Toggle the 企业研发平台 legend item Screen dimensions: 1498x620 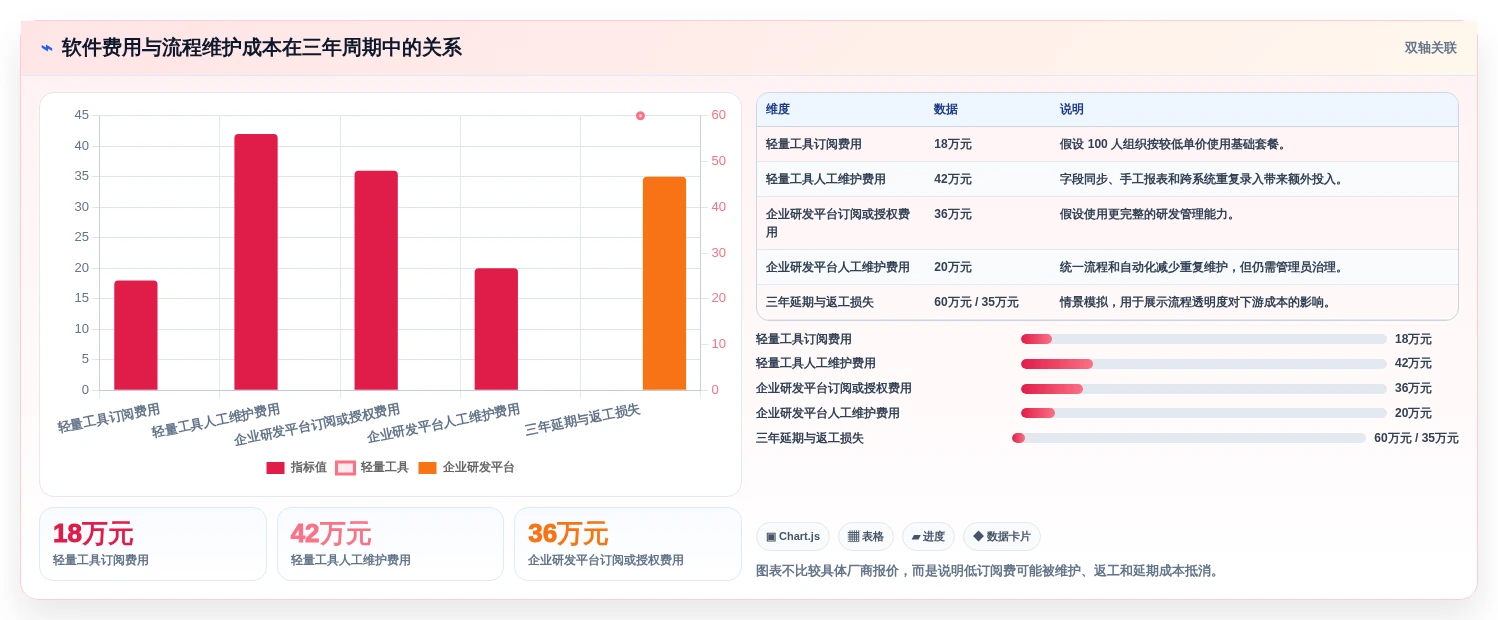coord(466,467)
